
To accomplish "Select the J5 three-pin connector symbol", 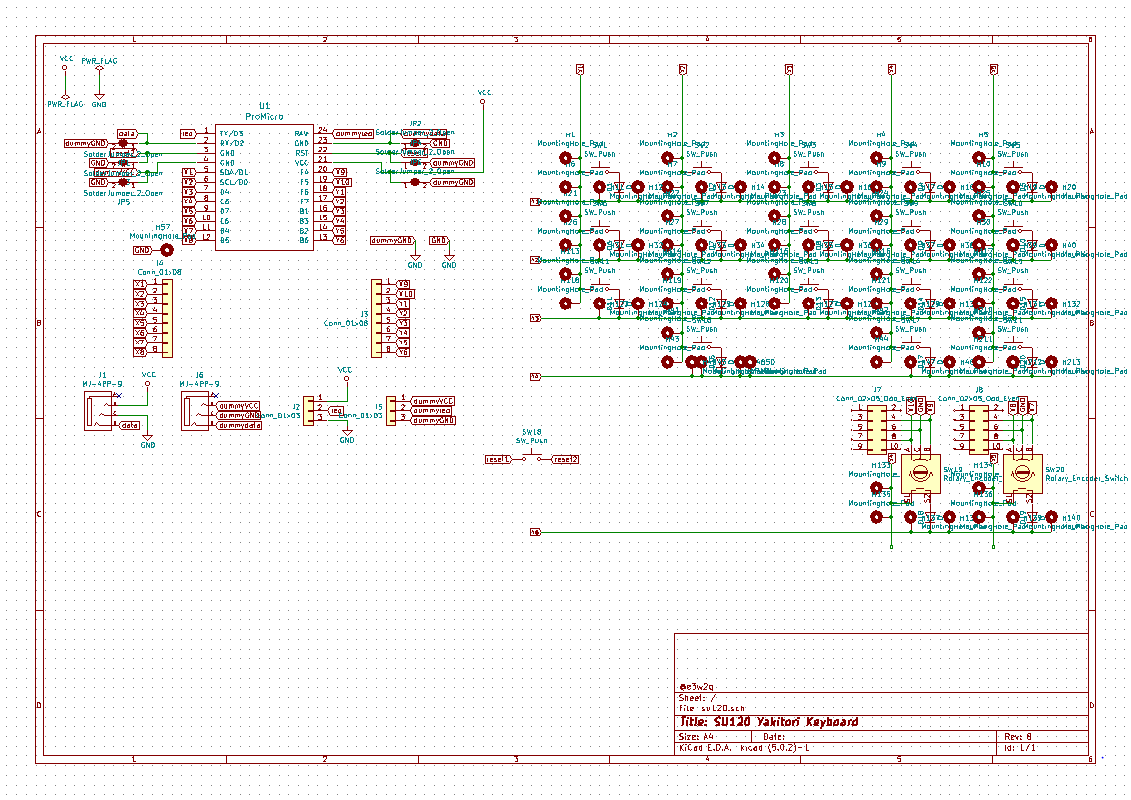I will pyautogui.click(x=392, y=410).
